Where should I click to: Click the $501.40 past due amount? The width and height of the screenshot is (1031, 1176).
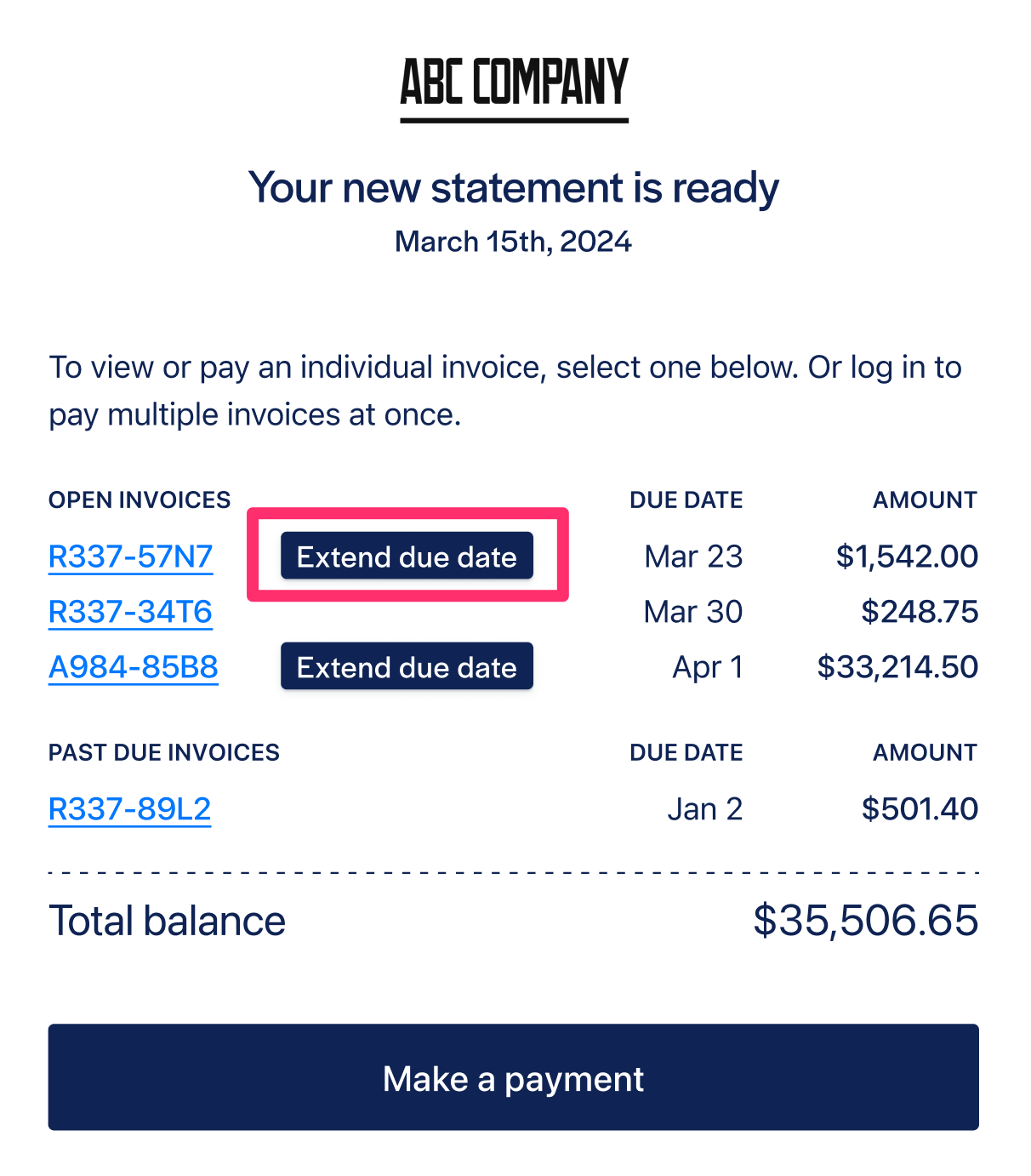[x=920, y=808]
